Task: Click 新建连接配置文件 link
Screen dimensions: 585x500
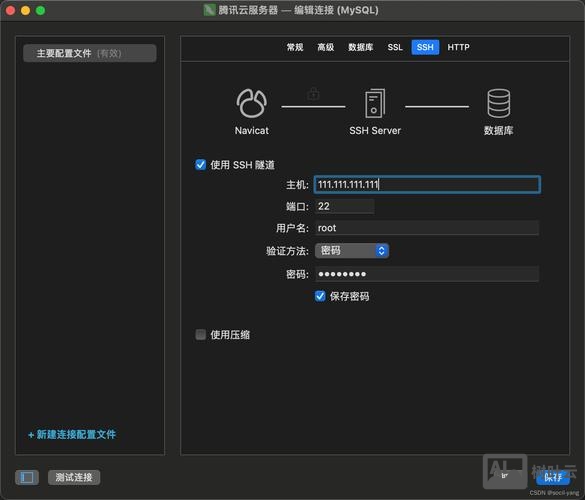Action: [x=72, y=434]
